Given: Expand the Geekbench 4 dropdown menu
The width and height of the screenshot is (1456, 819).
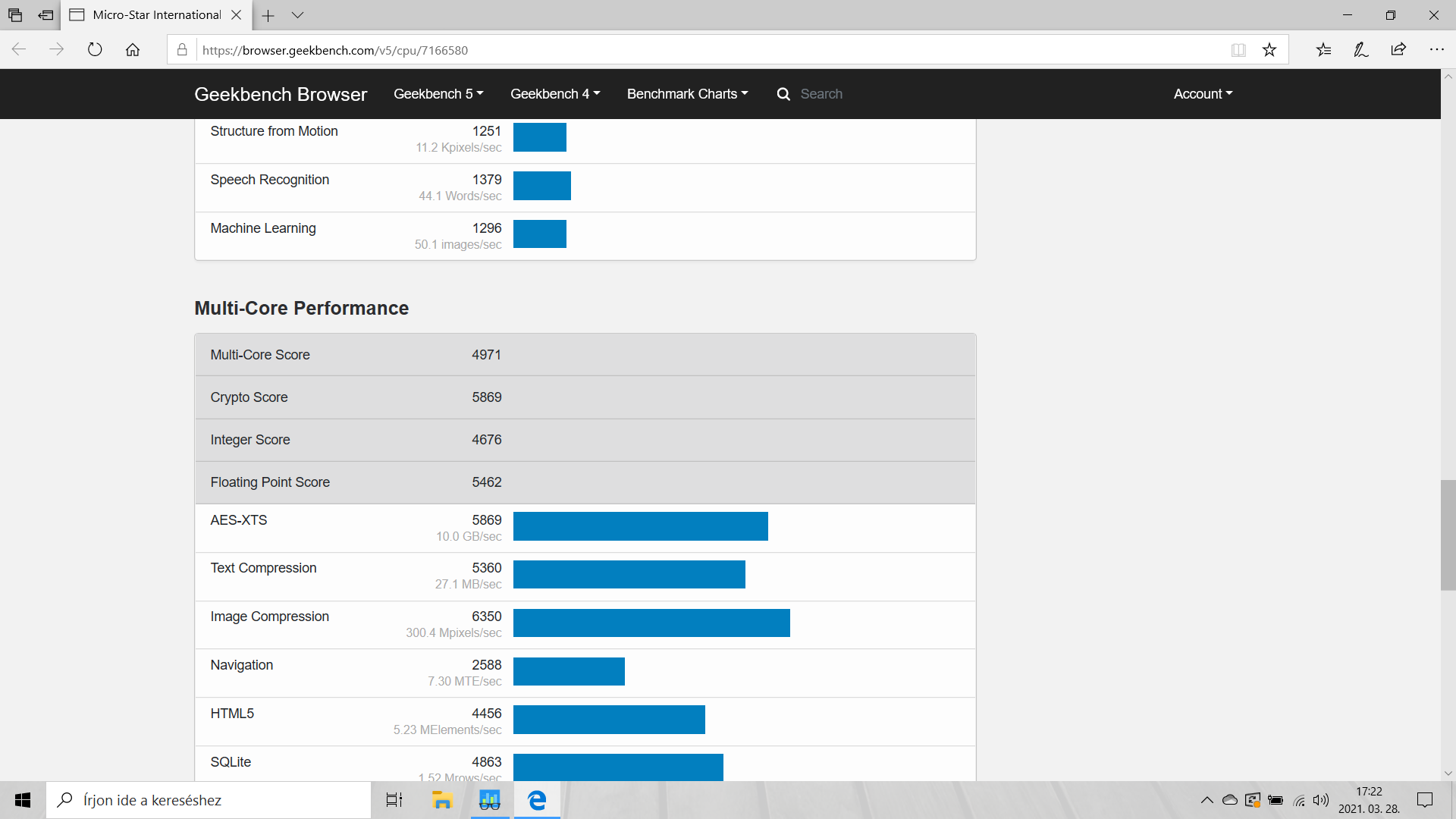Looking at the screenshot, I should [555, 94].
